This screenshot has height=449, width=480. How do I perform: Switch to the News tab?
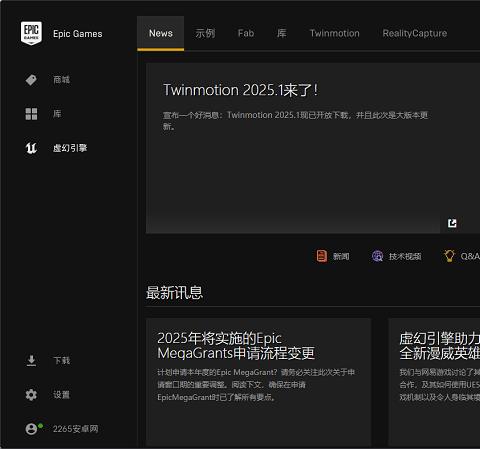point(161,33)
